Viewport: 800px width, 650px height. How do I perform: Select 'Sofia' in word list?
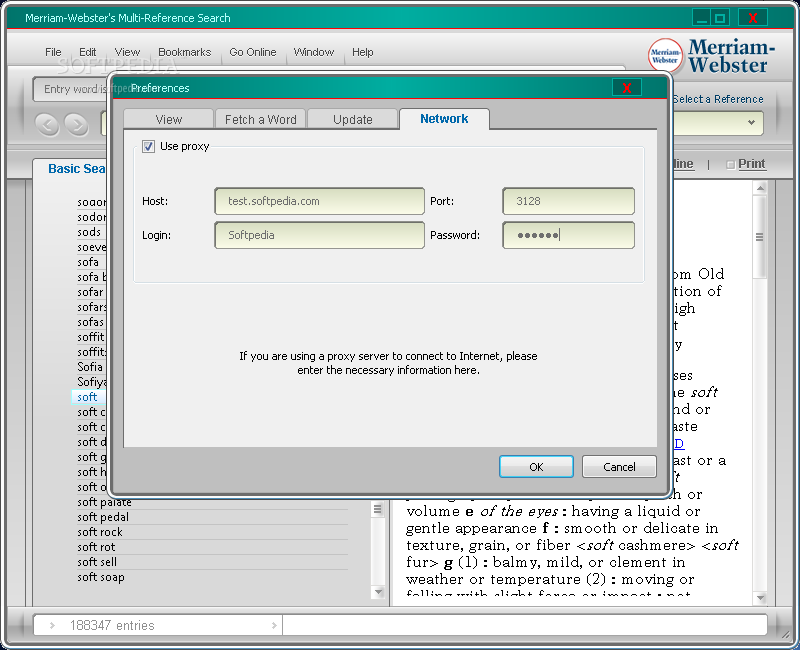click(x=90, y=367)
